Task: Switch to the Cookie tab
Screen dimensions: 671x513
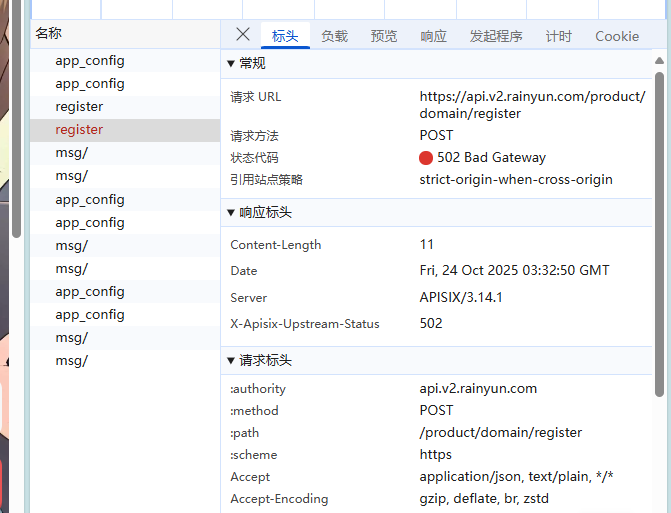Action: pyautogui.click(x=617, y=36)
